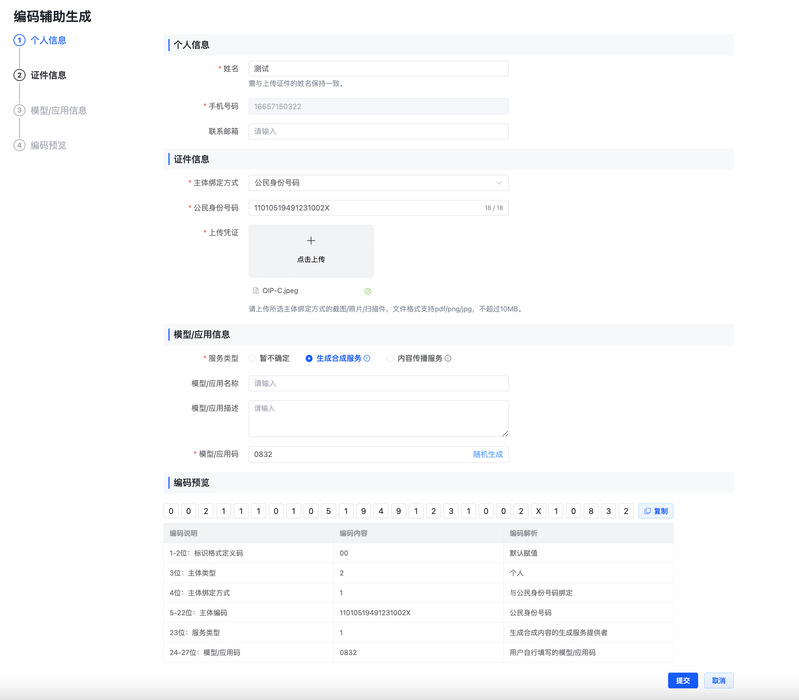The height and width of the screenshot is (700, 799).
Task: Click 随机生成 to generate random code
Action: pyautogui.click(x=488, y=454)
